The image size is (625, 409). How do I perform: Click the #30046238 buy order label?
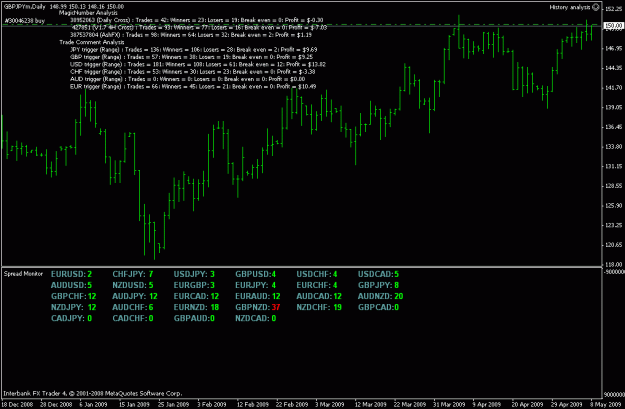(24, 20)
